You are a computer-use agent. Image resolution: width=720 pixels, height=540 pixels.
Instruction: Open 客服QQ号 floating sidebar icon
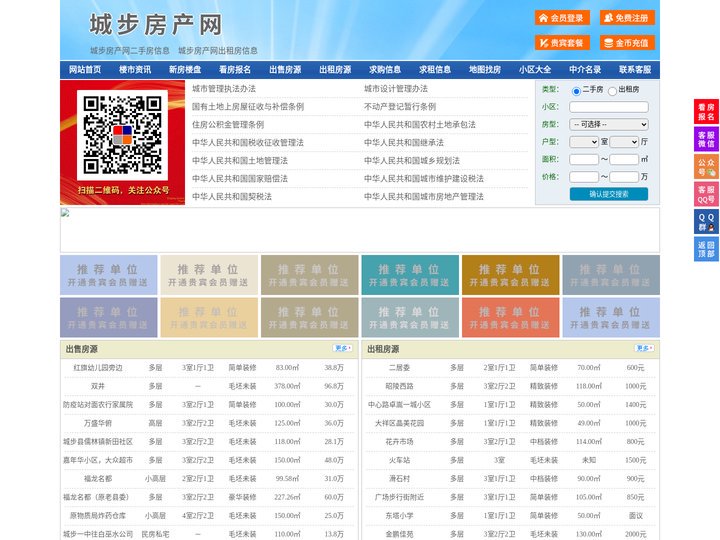[x=706, y=194]
